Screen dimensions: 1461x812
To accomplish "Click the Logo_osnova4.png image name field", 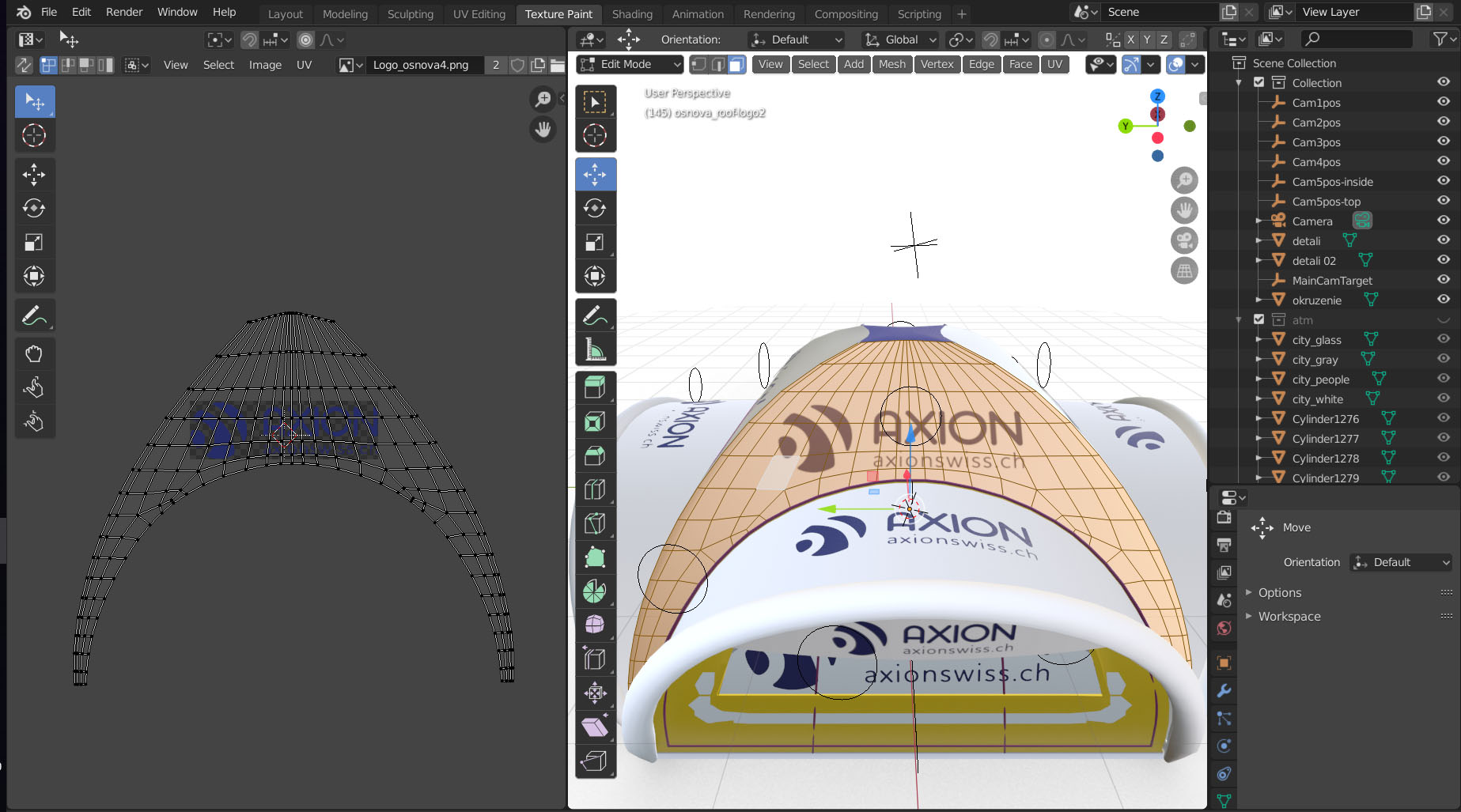I will coord(425,65).
